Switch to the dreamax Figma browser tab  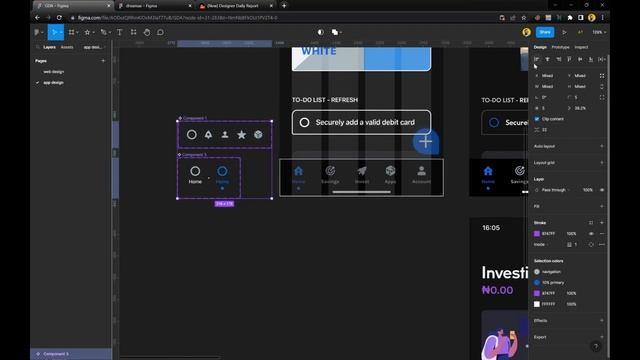click(x=154, y=6)
